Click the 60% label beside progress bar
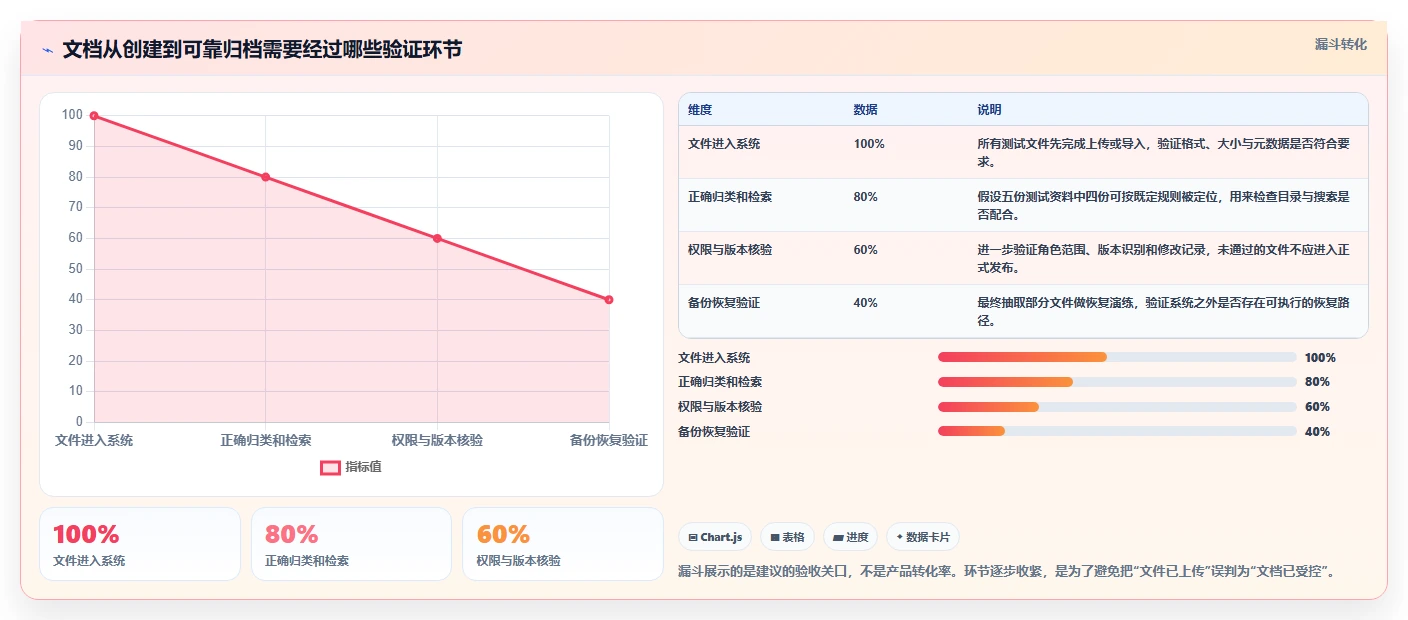 (1317, 407)
